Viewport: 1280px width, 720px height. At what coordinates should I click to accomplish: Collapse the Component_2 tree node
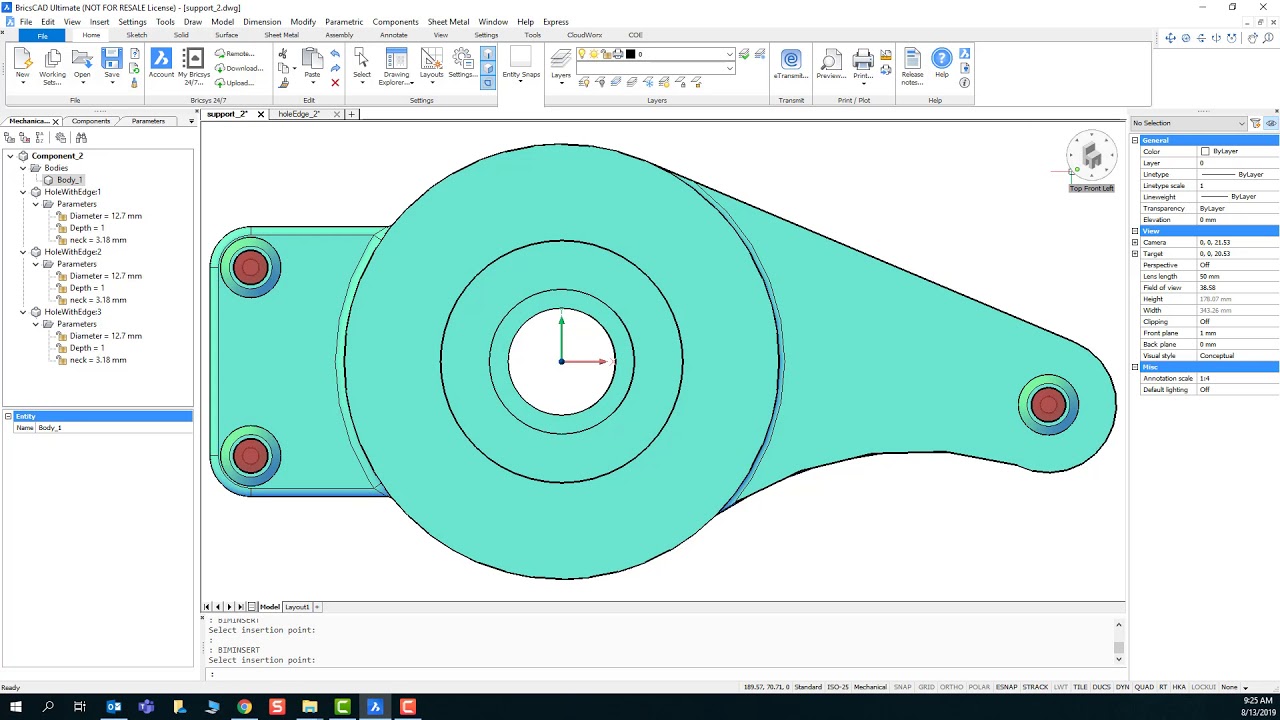tap(11, 156)
